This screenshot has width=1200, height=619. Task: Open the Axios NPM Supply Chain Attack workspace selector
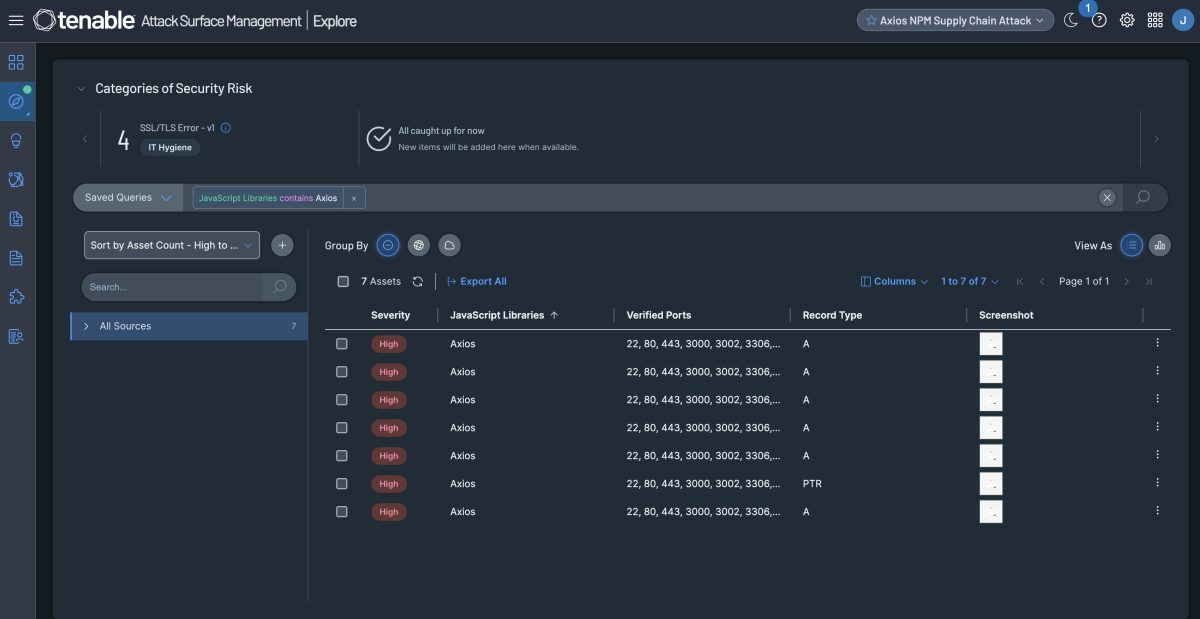pyautogui.click(x=954, y=19)
